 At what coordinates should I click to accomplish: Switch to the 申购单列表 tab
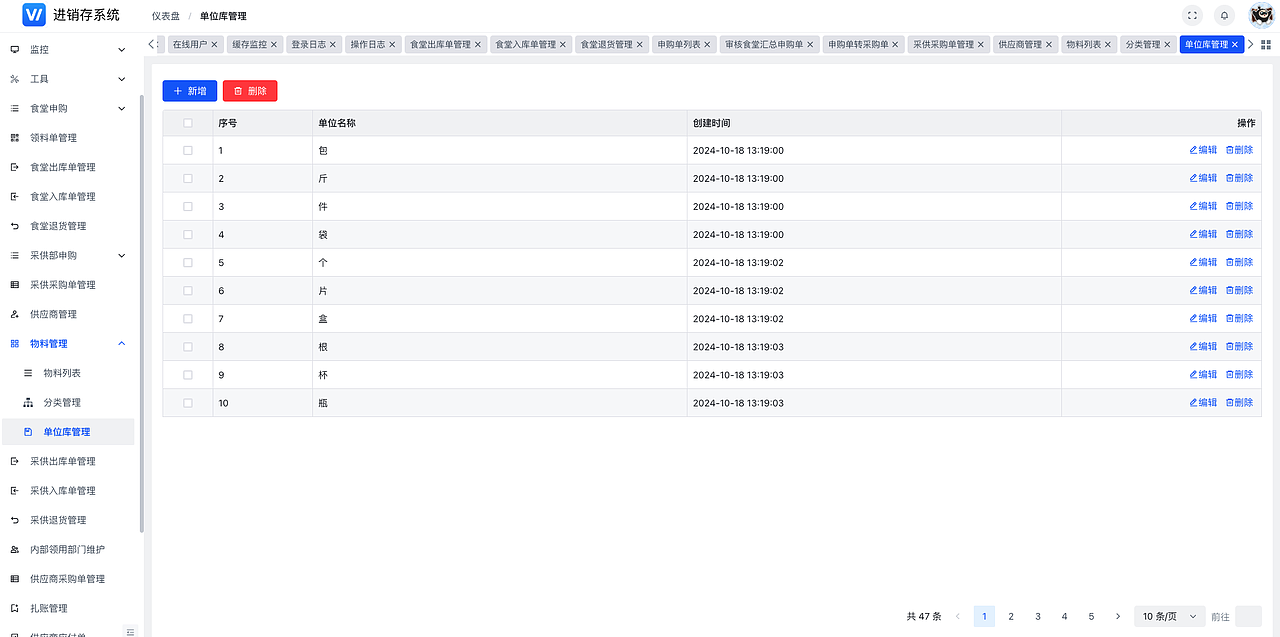coord(679,45)
